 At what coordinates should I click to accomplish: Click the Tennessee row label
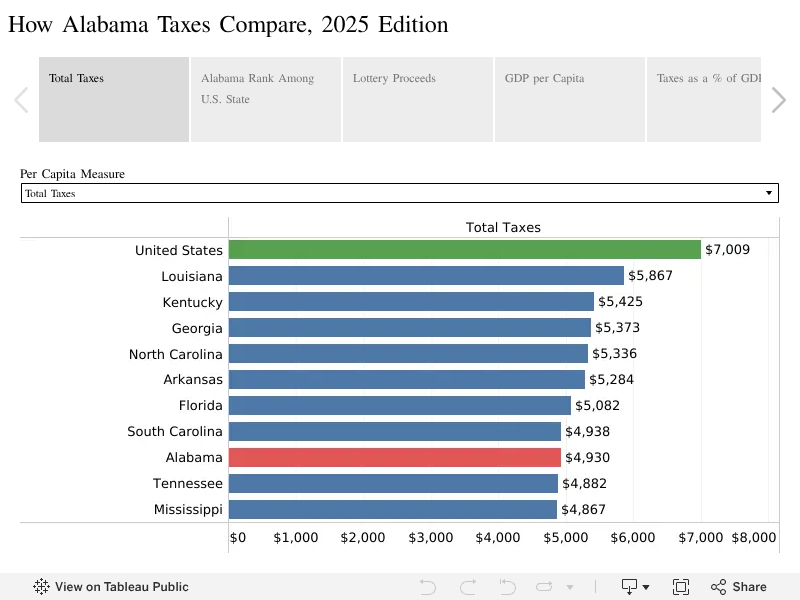188,483
